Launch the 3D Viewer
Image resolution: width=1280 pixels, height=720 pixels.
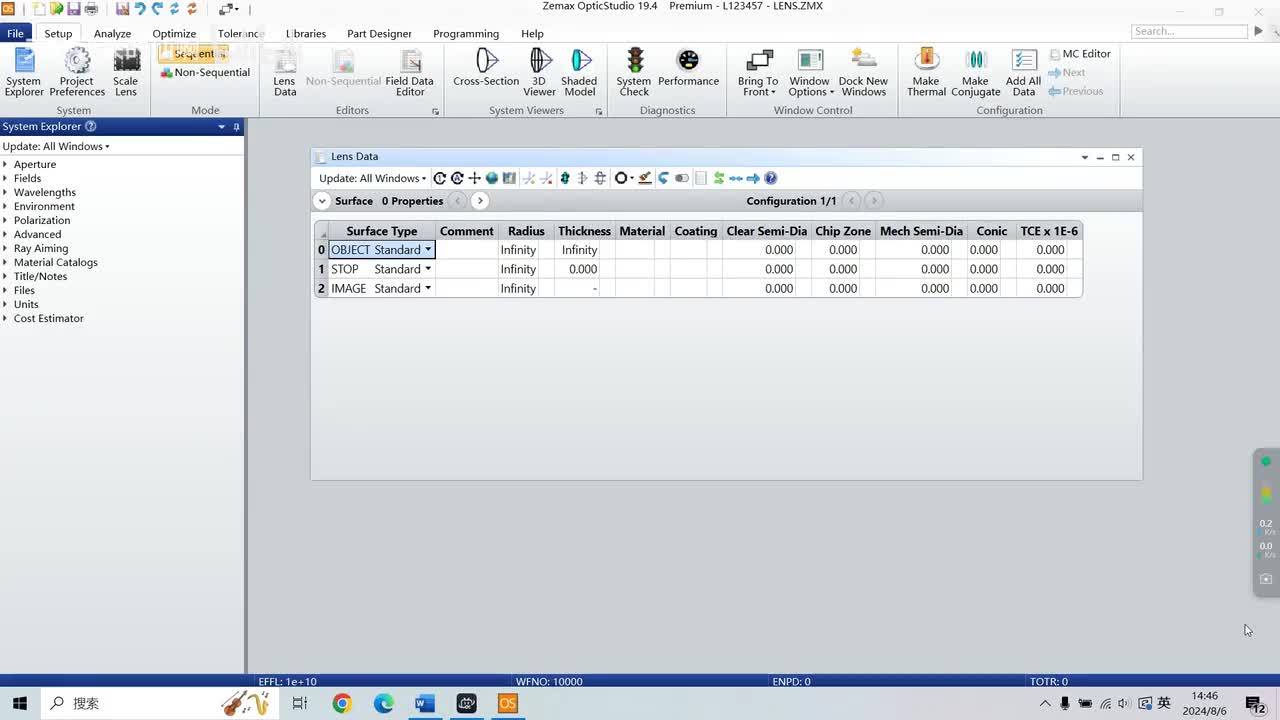click(x=539, y=70)
